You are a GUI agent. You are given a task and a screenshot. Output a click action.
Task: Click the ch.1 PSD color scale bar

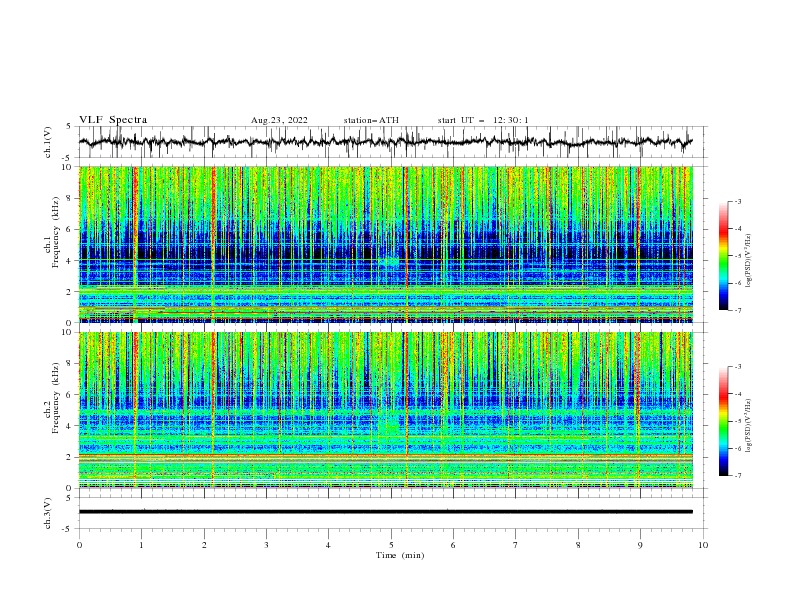click(724, 256)
